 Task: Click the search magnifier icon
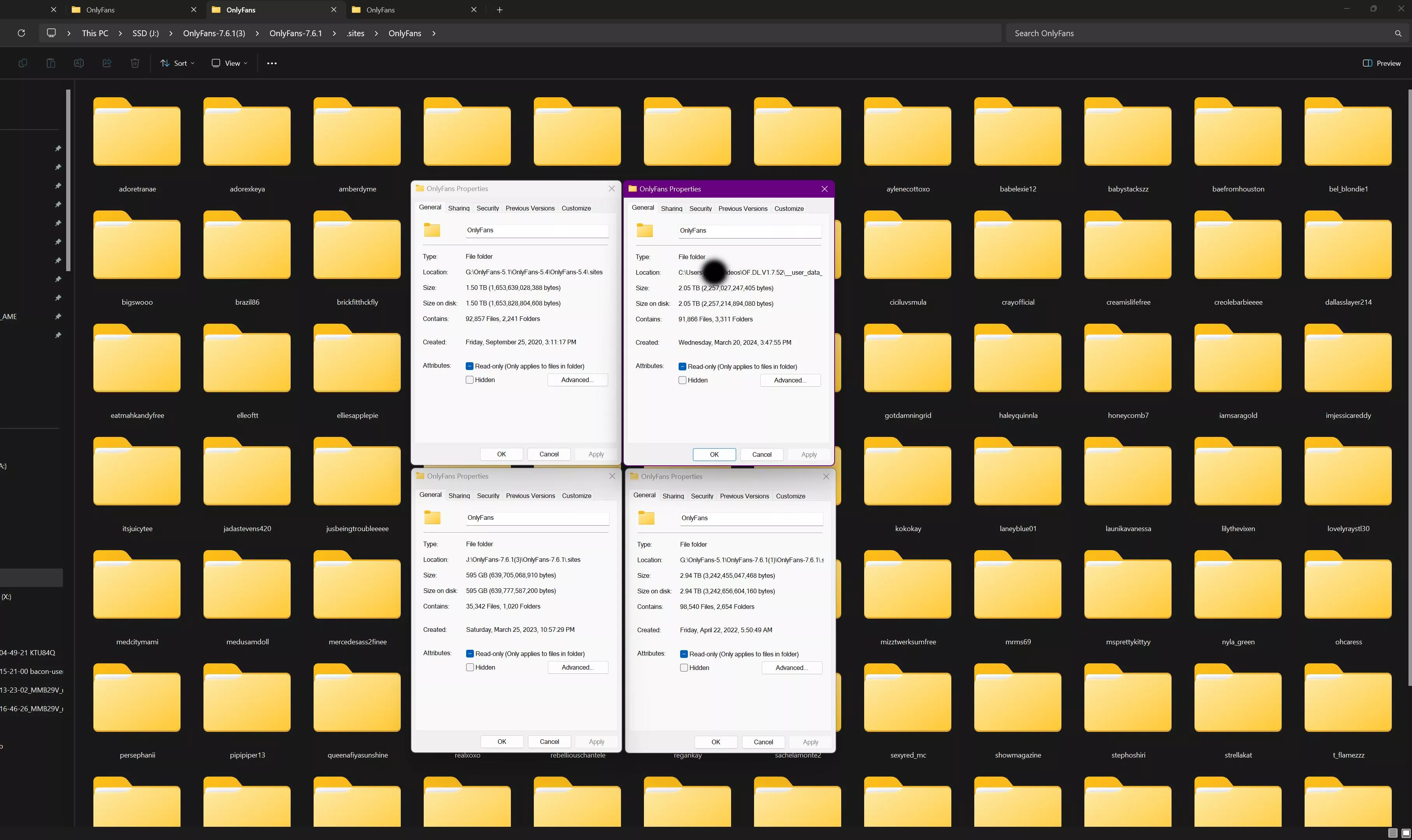point(1398,33)
